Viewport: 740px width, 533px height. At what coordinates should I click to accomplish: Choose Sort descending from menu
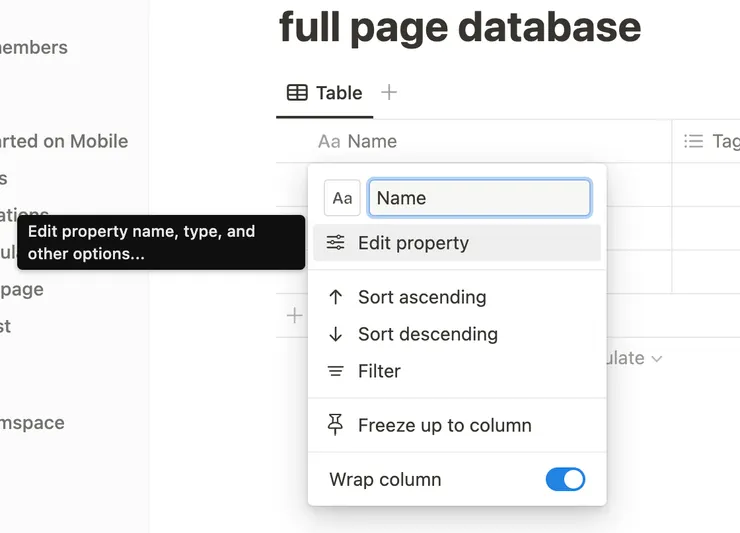(x=427, y=334)
